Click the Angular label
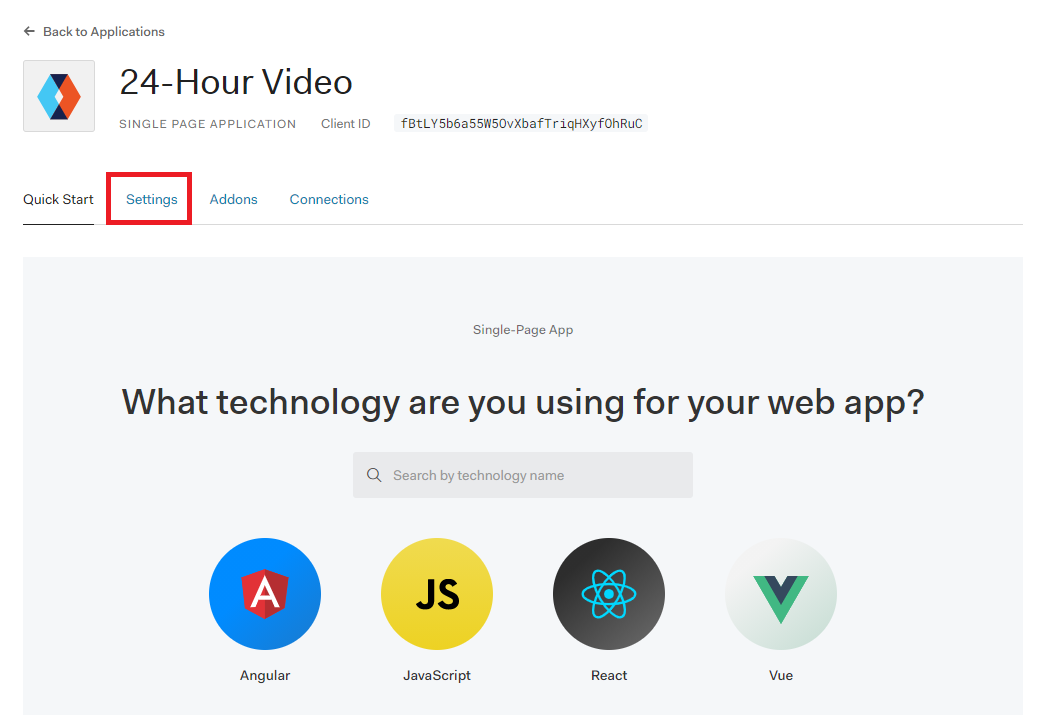The image size is (1041, 715). point(265,675)
